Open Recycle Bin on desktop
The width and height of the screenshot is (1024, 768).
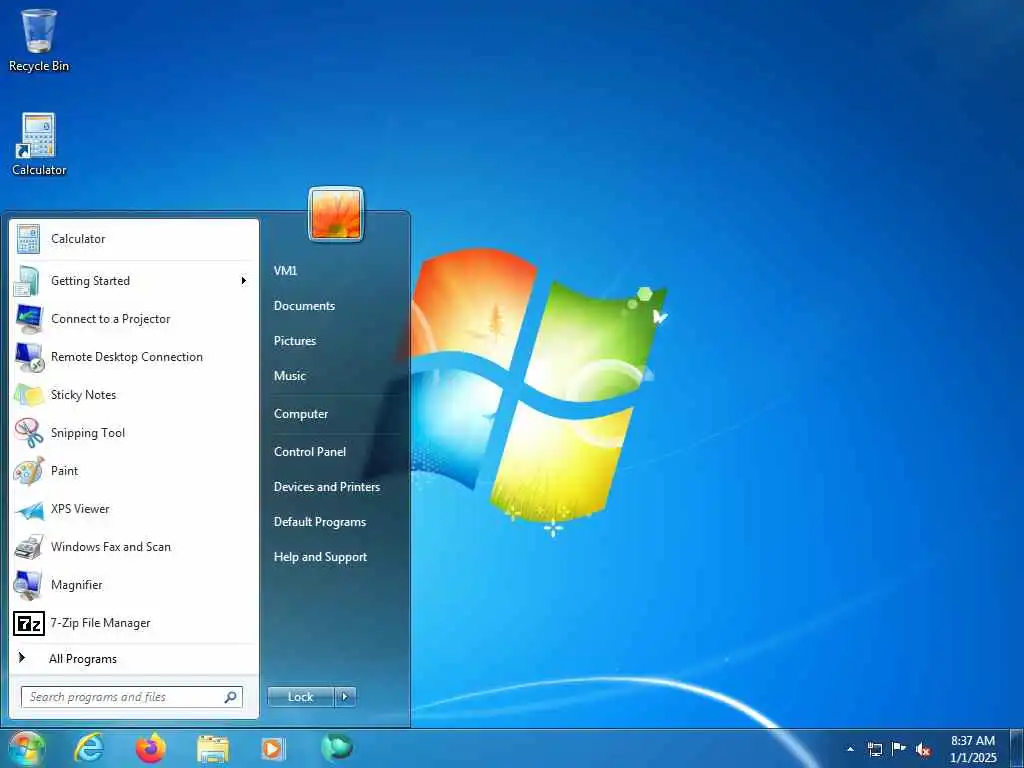[39, 40]
